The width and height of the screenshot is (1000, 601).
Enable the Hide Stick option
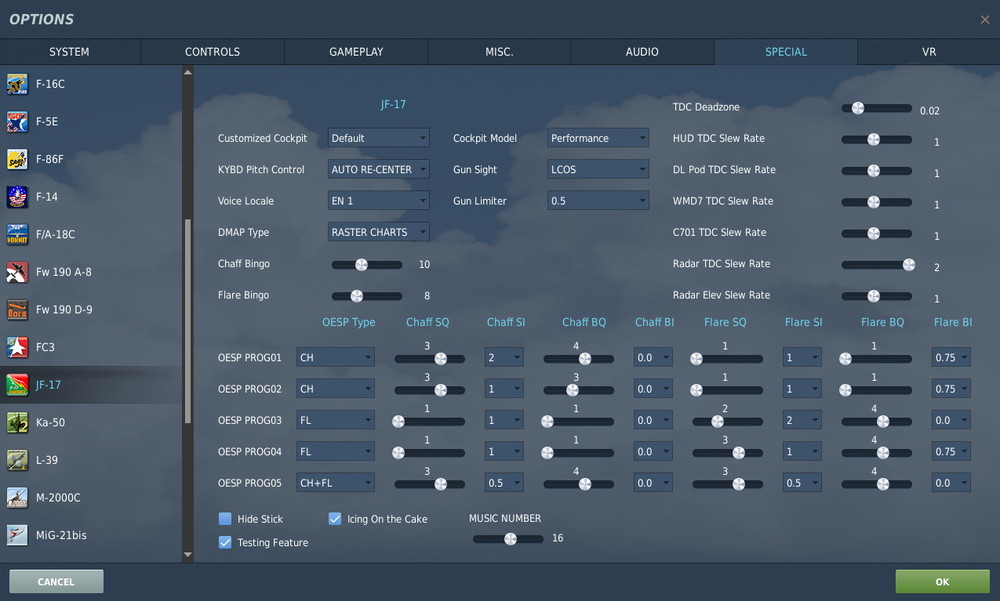(225, 518)
